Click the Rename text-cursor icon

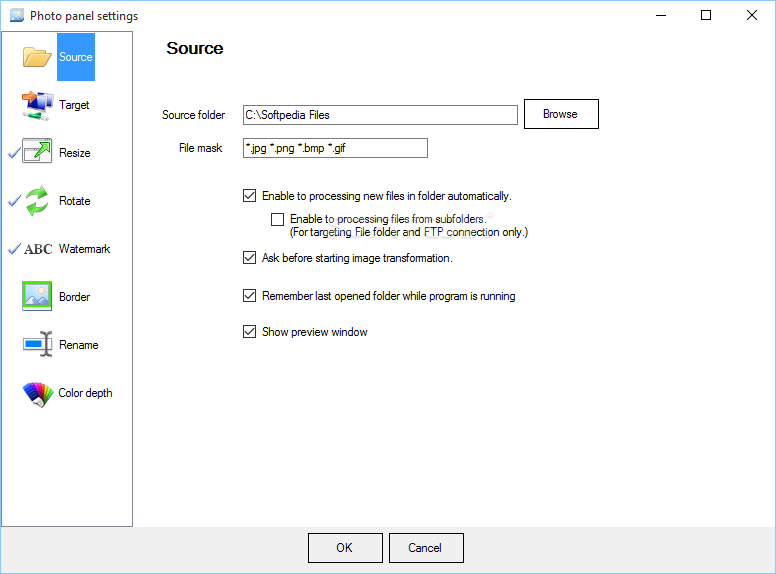click(x=38, y=344)
